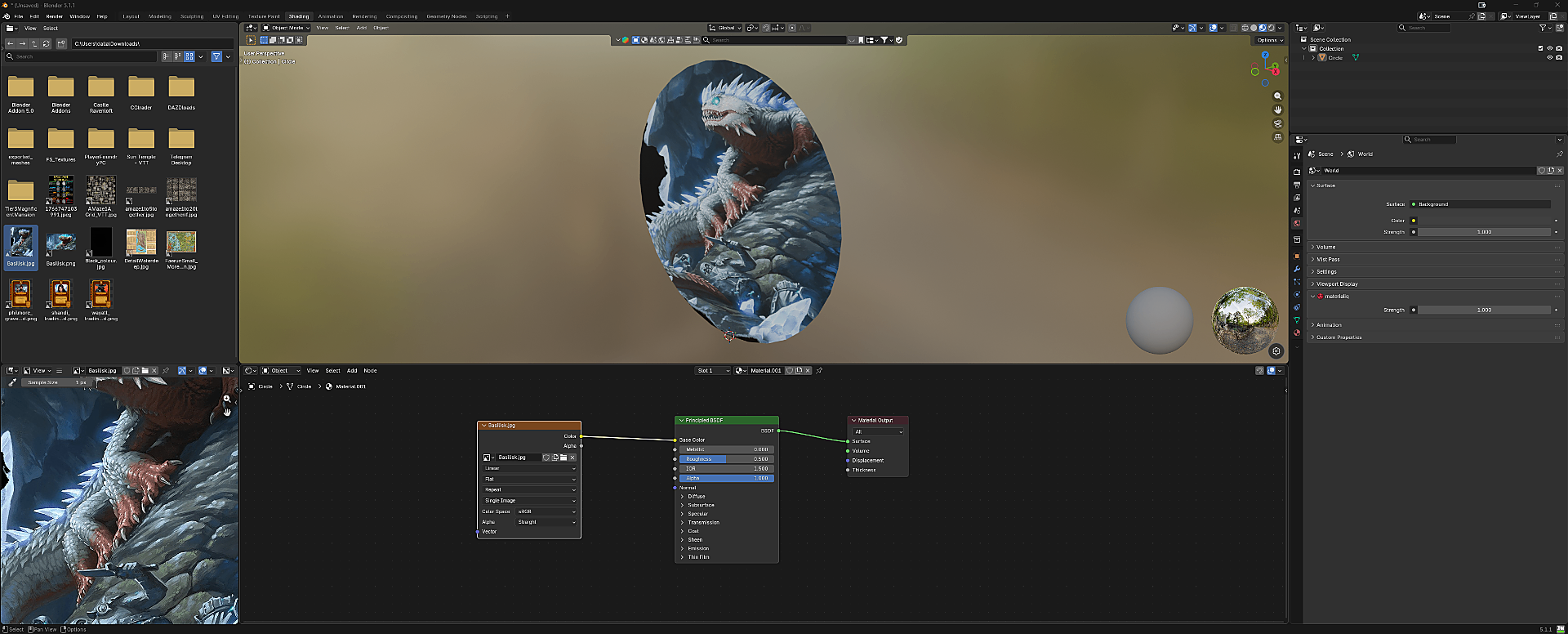Adjust Alpha slider in Principled BSDF

tap(726, 478)
